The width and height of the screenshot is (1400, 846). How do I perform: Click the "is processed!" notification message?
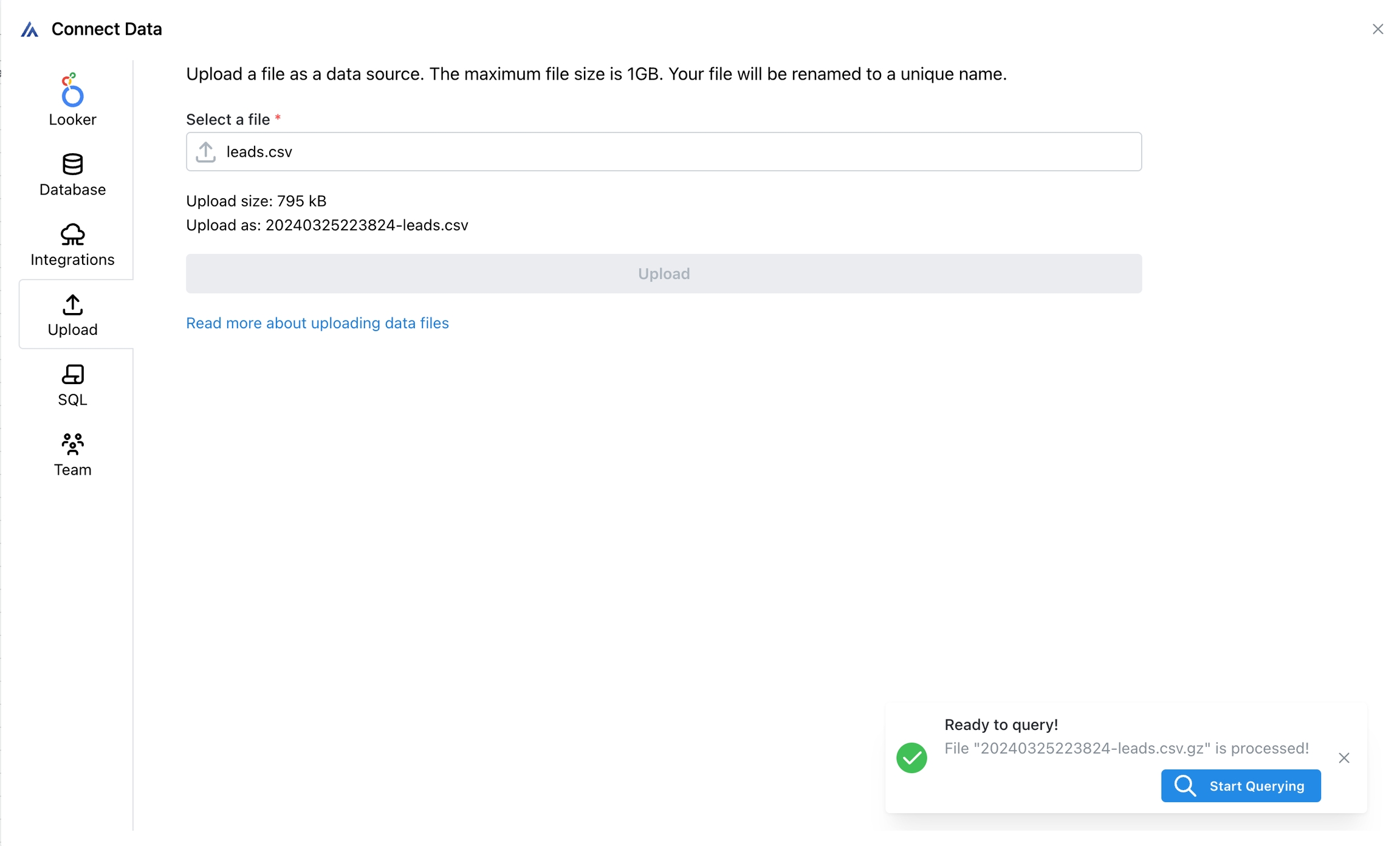tap(1126, 748)
